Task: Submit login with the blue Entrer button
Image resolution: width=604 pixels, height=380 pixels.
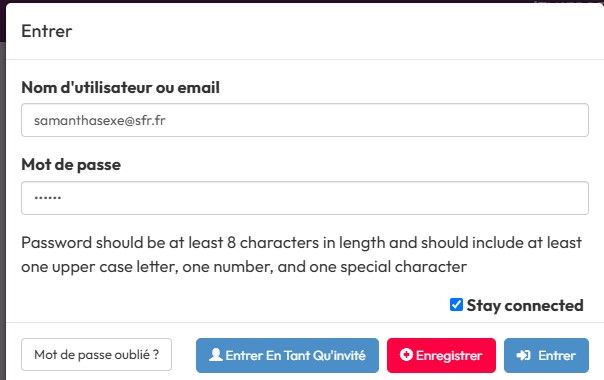Action: pos(546,355)
